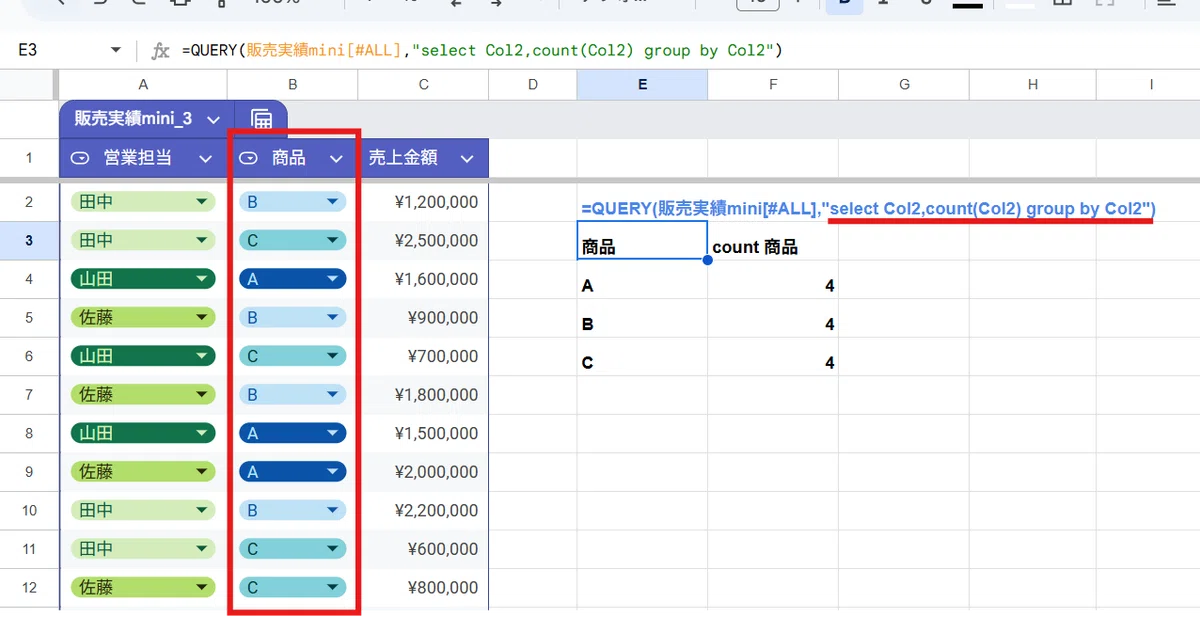Select column C header
1200x617 pixels.
point(424,84)
